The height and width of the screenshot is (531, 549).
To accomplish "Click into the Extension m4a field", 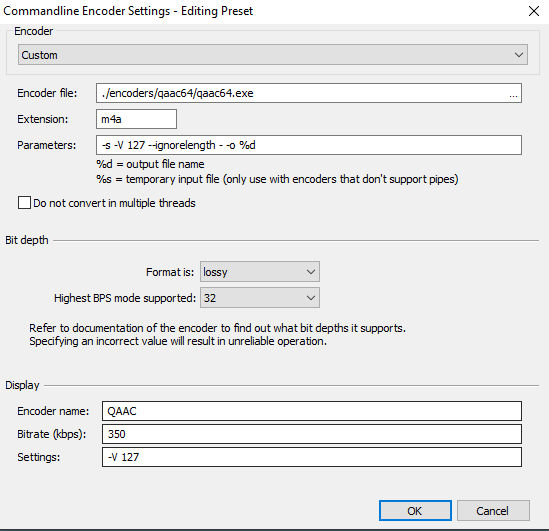I will [137, 119].
